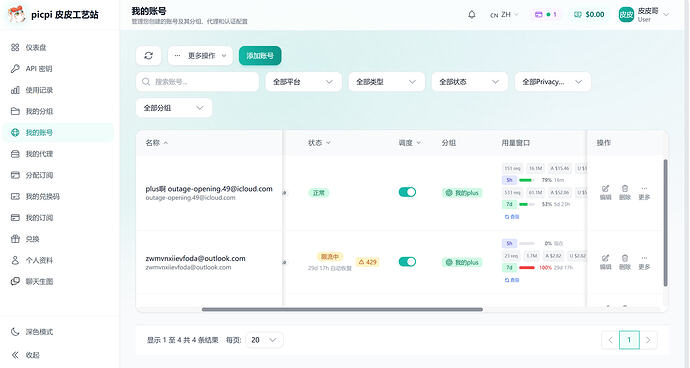
Task: Go to 我的订阅 in sidebar
Action: pyautogui.click(x=58, y=217)
